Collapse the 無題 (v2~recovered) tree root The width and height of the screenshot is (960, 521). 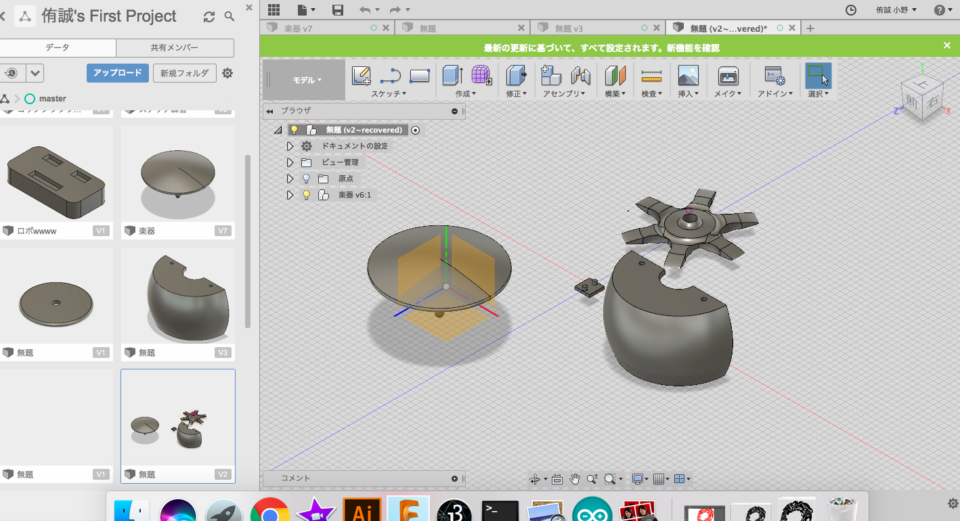click(278, 130)
